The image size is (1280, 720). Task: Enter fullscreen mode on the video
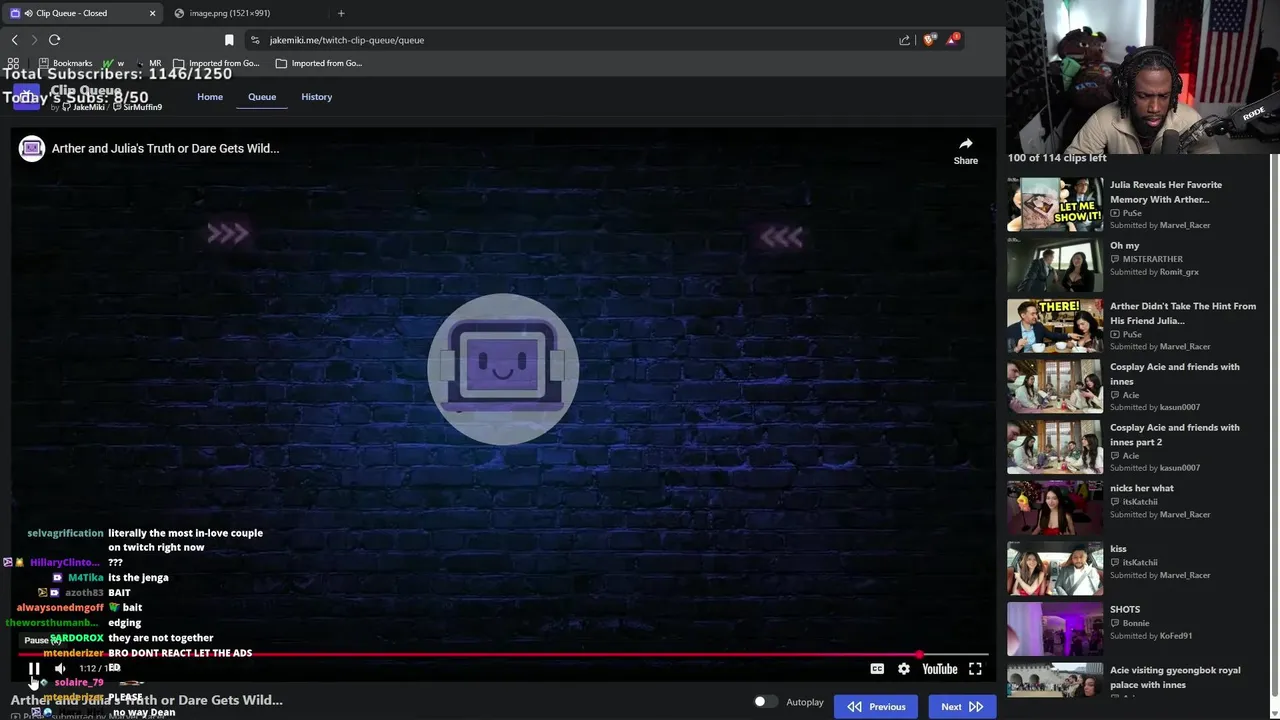point(975,669)
